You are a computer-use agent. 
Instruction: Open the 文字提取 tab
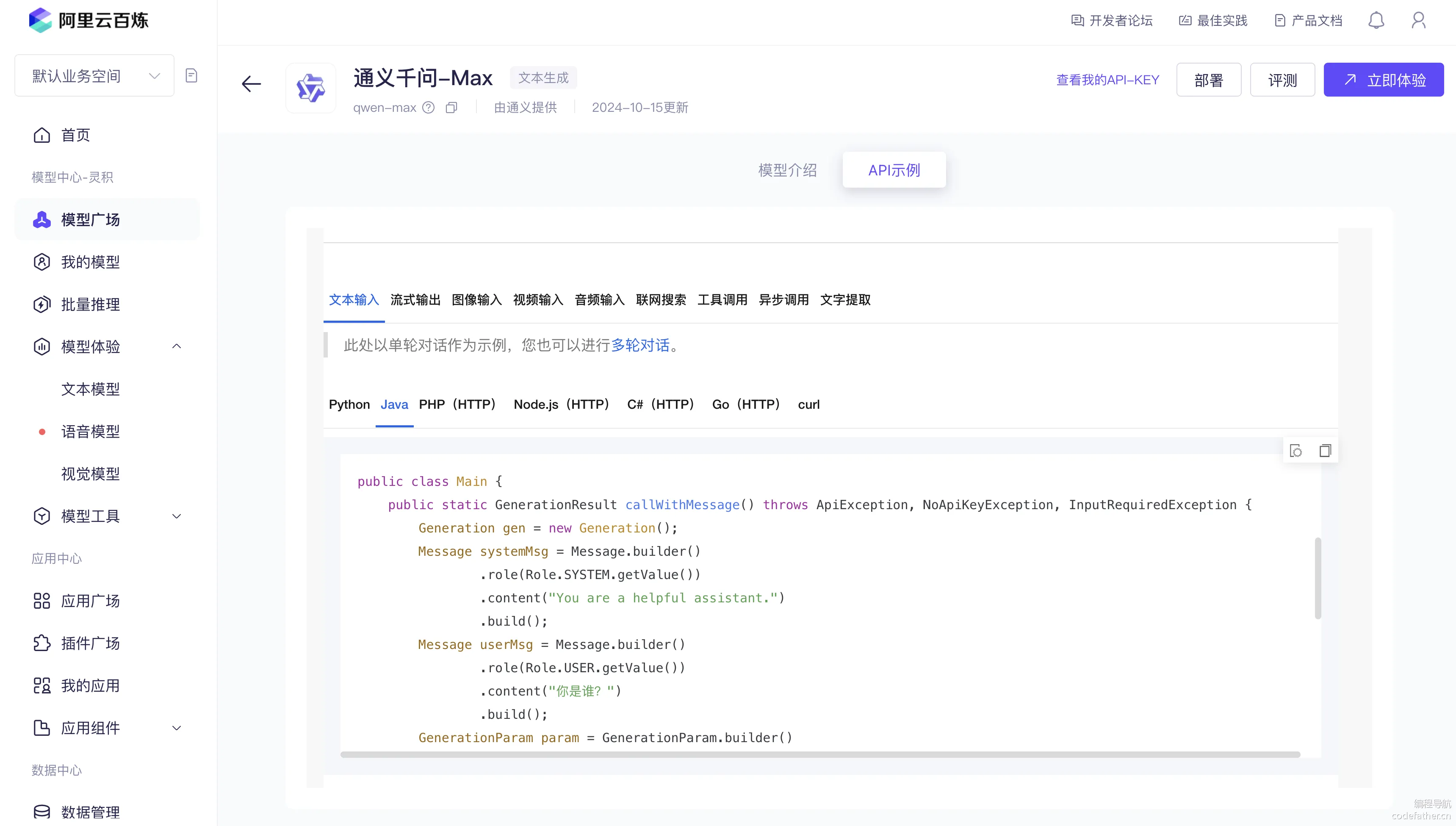[x=845, y=299]
